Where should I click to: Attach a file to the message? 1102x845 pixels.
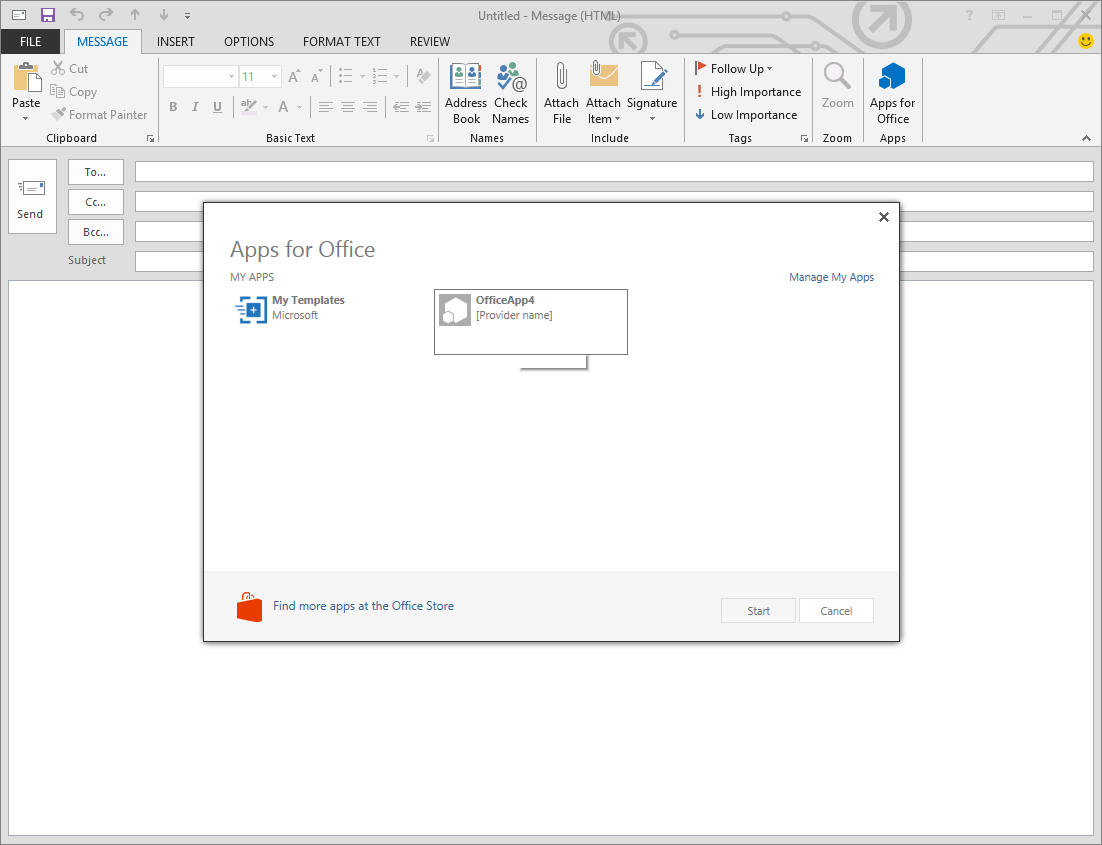(x=561, y=92)
